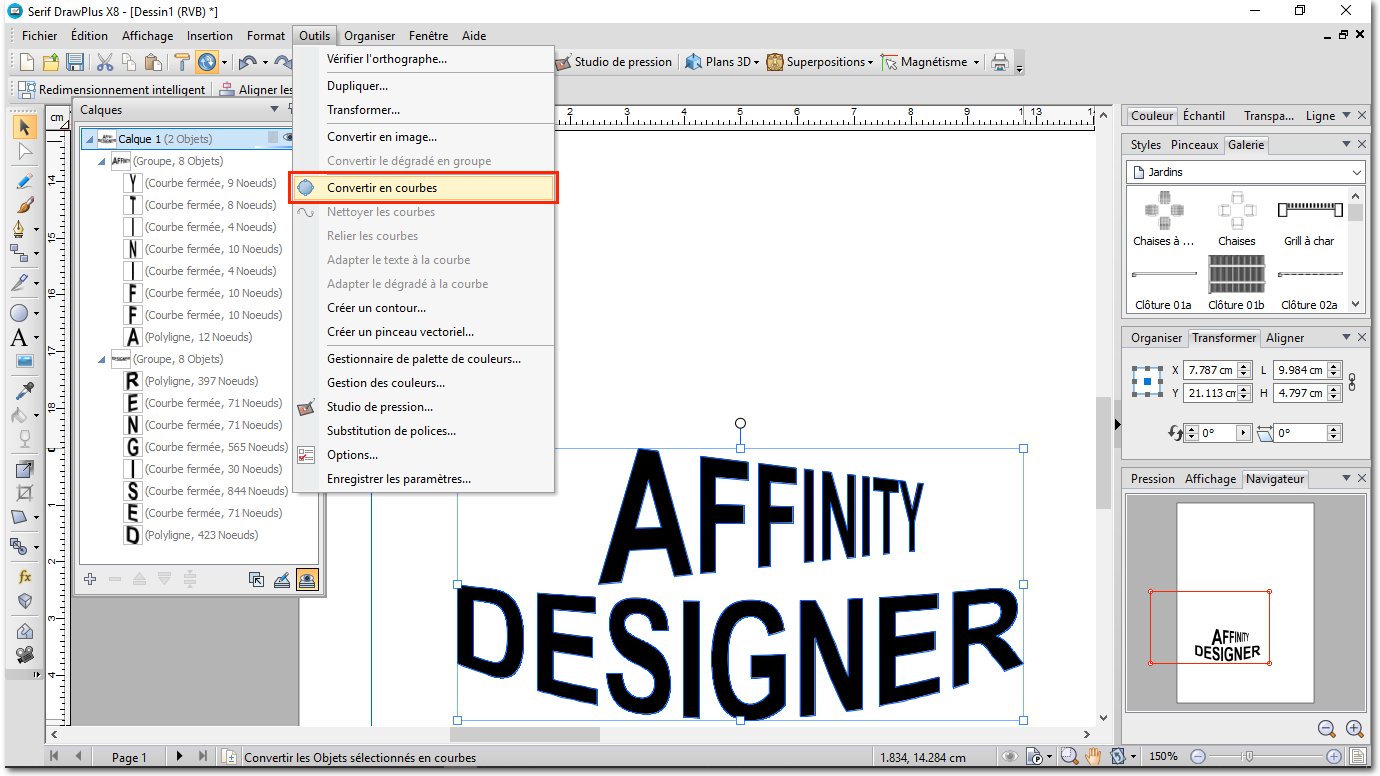This screenshot has width=1380, height=776.
Task: Select the QuickShape ellipse tool
Action: point(19,313)
